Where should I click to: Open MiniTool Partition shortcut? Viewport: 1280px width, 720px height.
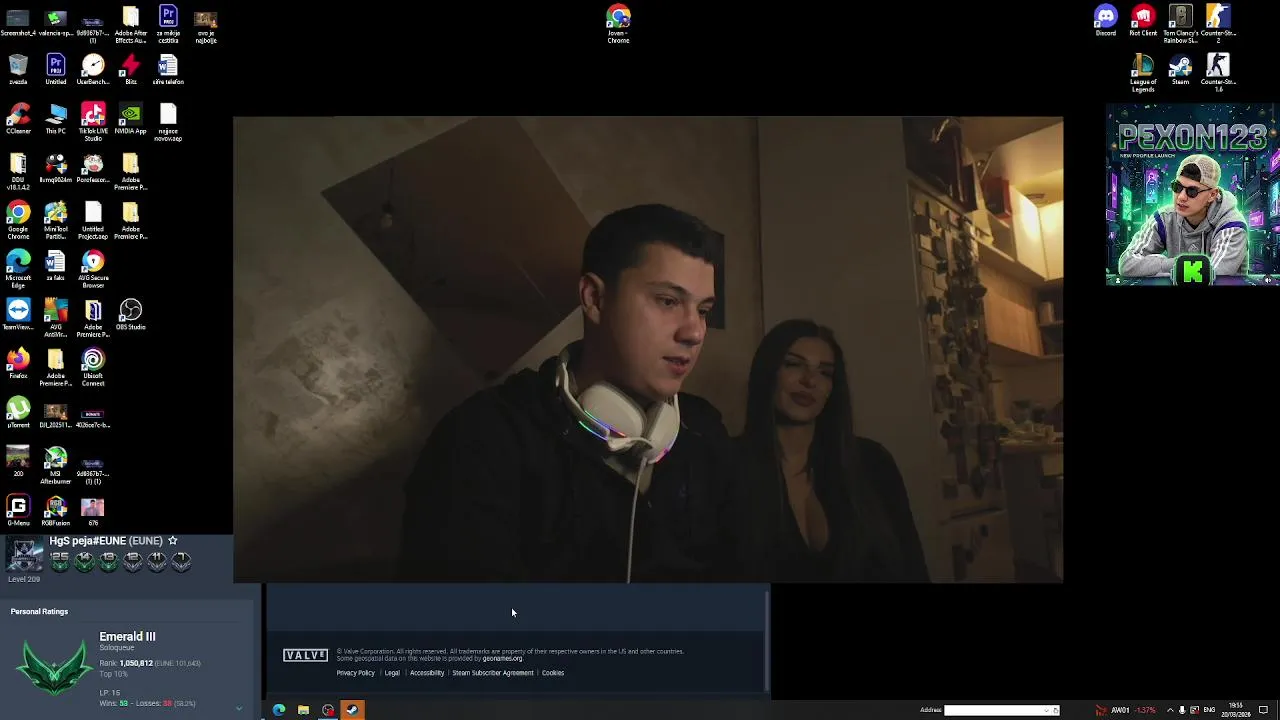55,220
